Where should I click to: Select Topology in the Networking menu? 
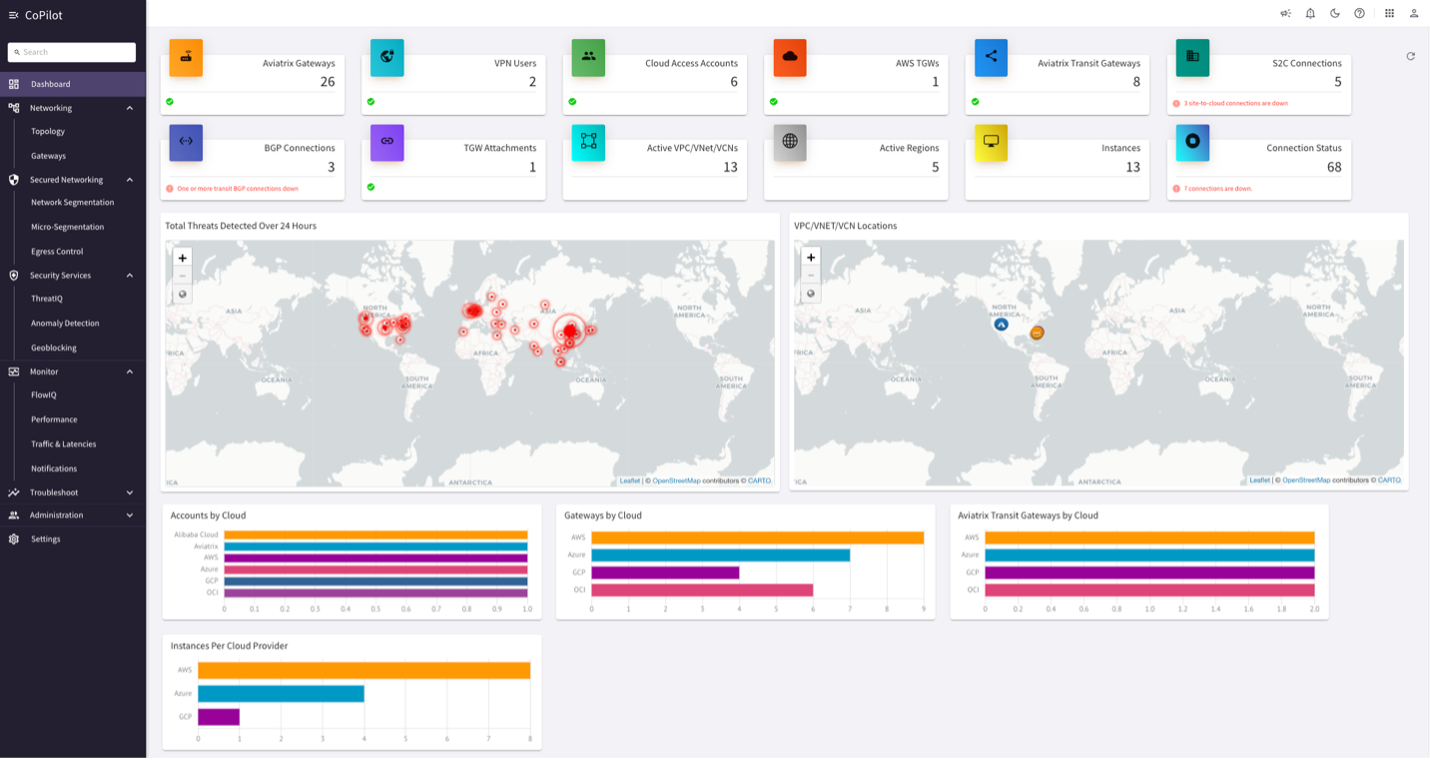(x=47, y=131)
